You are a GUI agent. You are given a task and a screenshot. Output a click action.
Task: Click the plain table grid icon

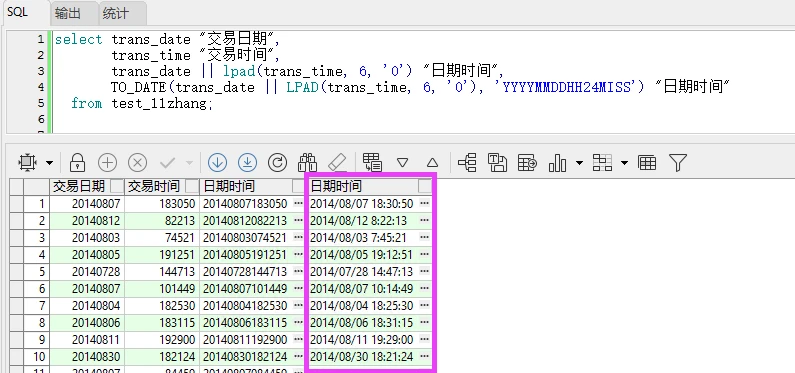(x=647, y=163)
